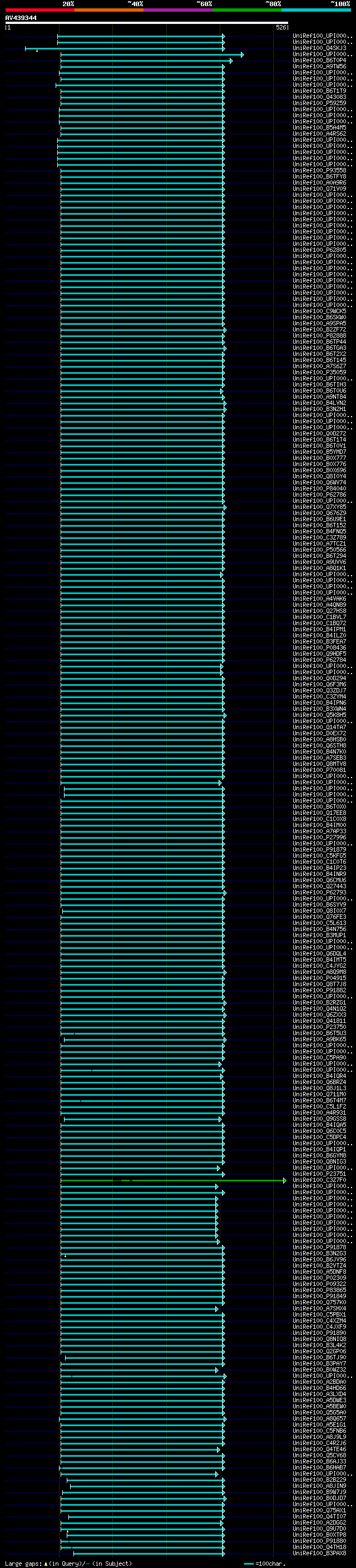
Task: Open hit UniRef100_Q43083
Action: click(x=319, y=97)
